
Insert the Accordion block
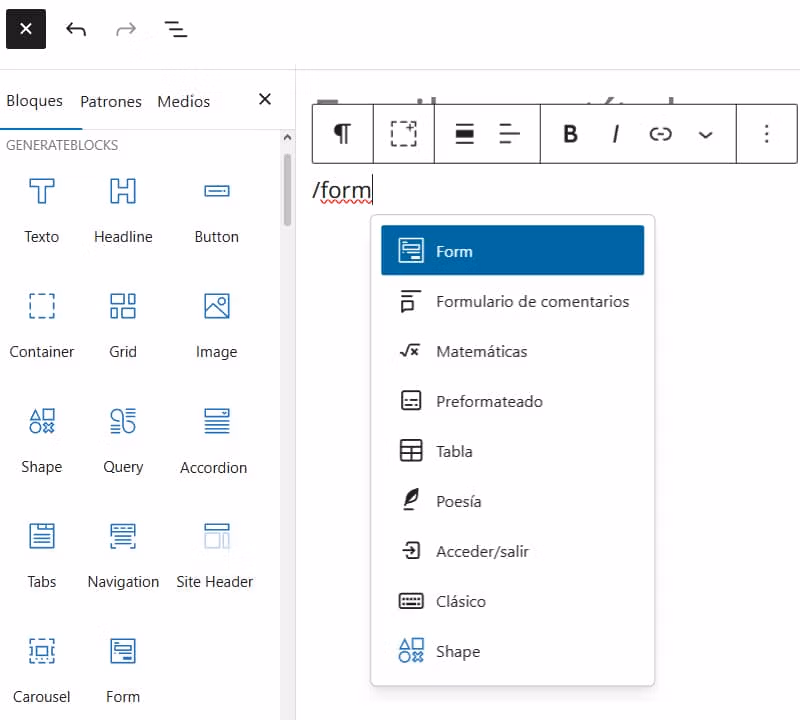pos(214,440)
